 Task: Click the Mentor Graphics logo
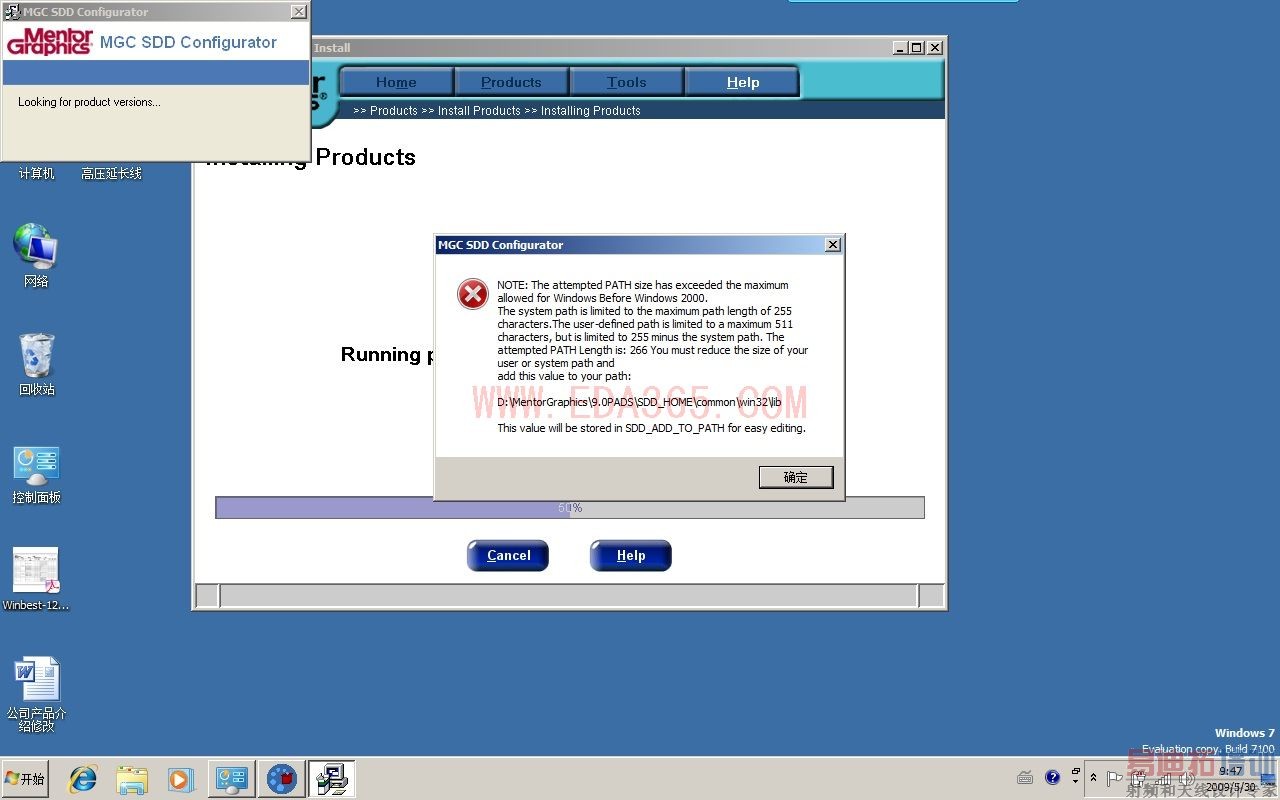(x=50, y=42)
